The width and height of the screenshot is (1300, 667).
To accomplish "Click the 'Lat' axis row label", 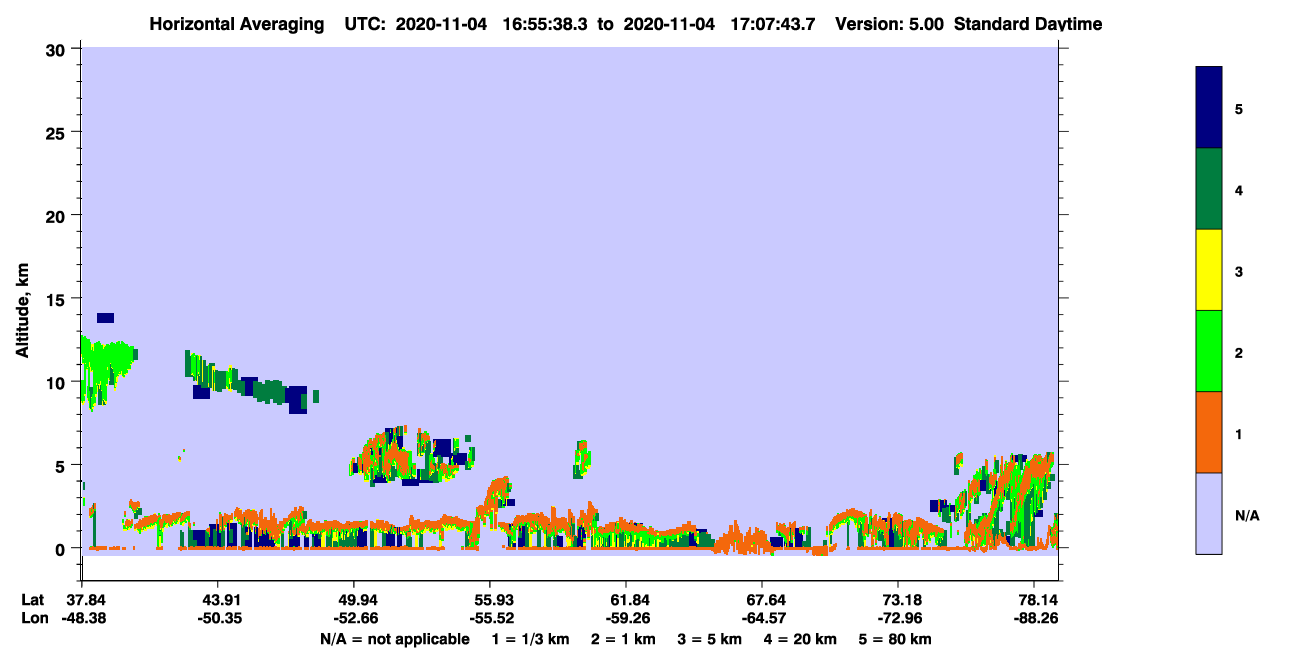I will point(32,600).
